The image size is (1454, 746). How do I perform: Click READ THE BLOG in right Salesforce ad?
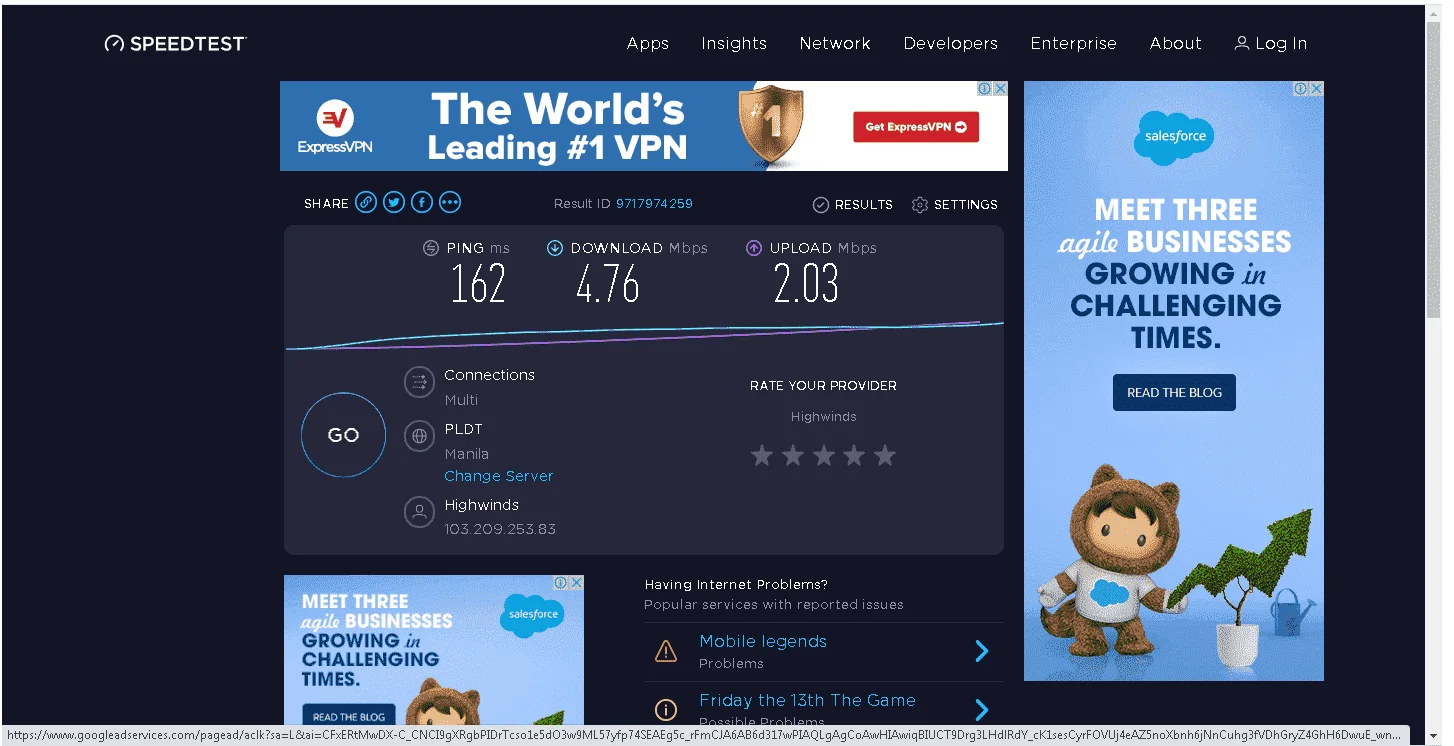tap(1174, 392)
